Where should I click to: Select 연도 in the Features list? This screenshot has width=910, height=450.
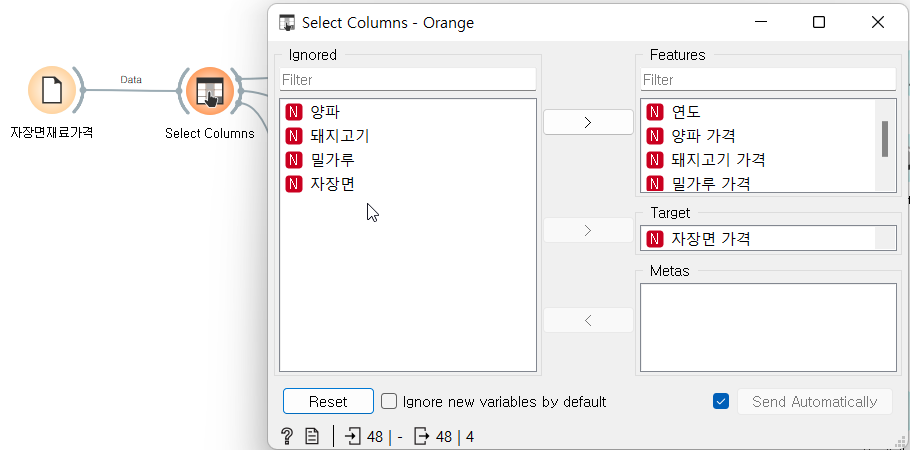coord(758,111)
